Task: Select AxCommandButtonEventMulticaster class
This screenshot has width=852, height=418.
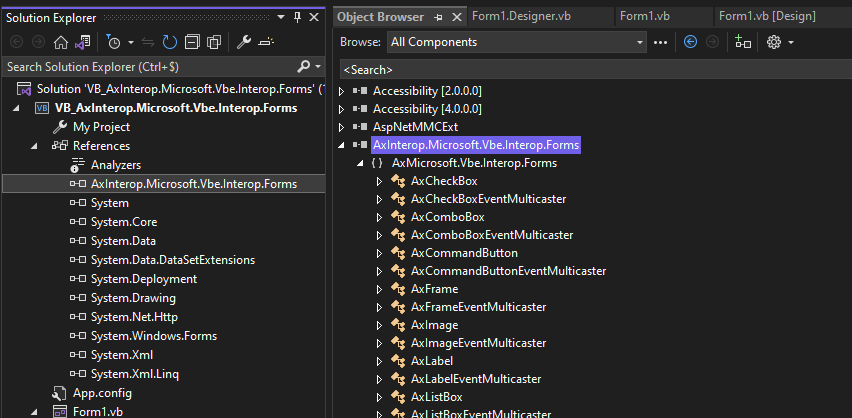Action: [508, 271]
